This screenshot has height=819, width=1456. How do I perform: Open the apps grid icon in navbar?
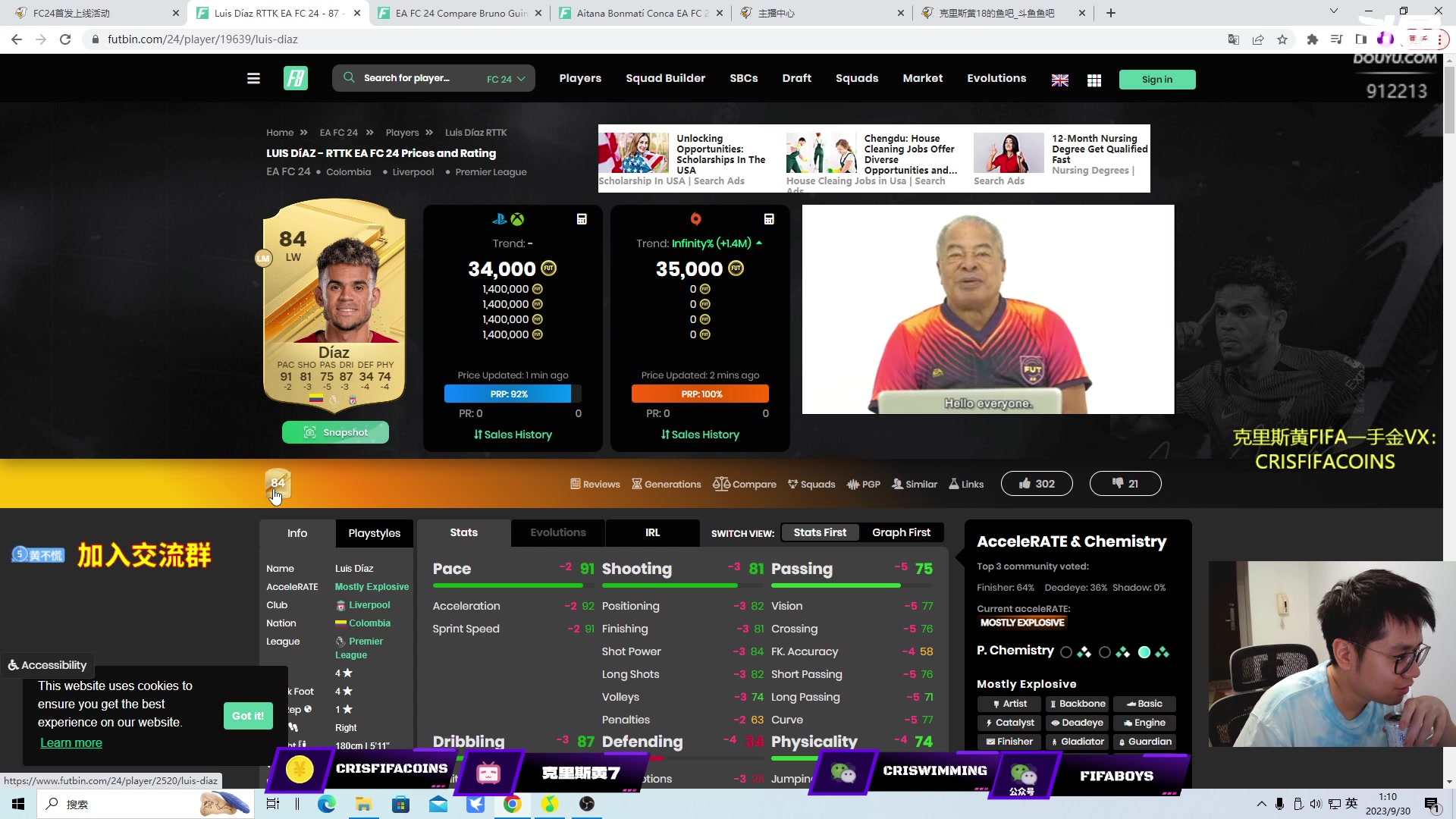pyautogui.click(x=1094, y=80)
